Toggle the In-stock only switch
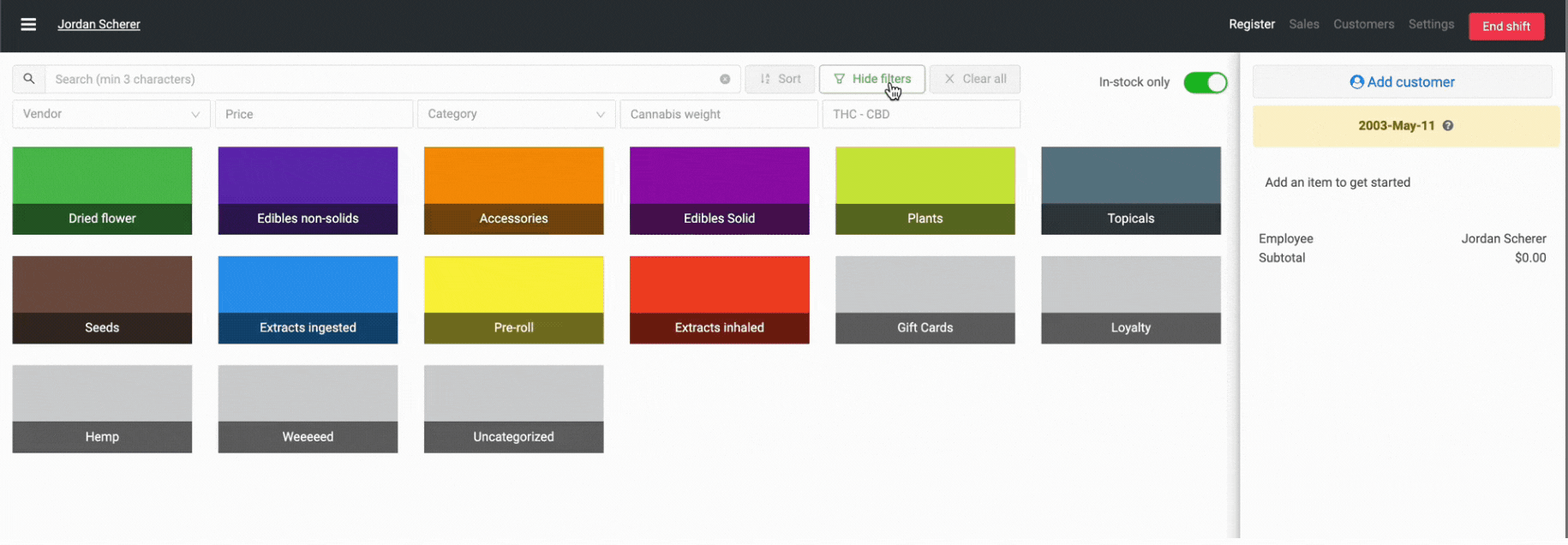 1205,82
